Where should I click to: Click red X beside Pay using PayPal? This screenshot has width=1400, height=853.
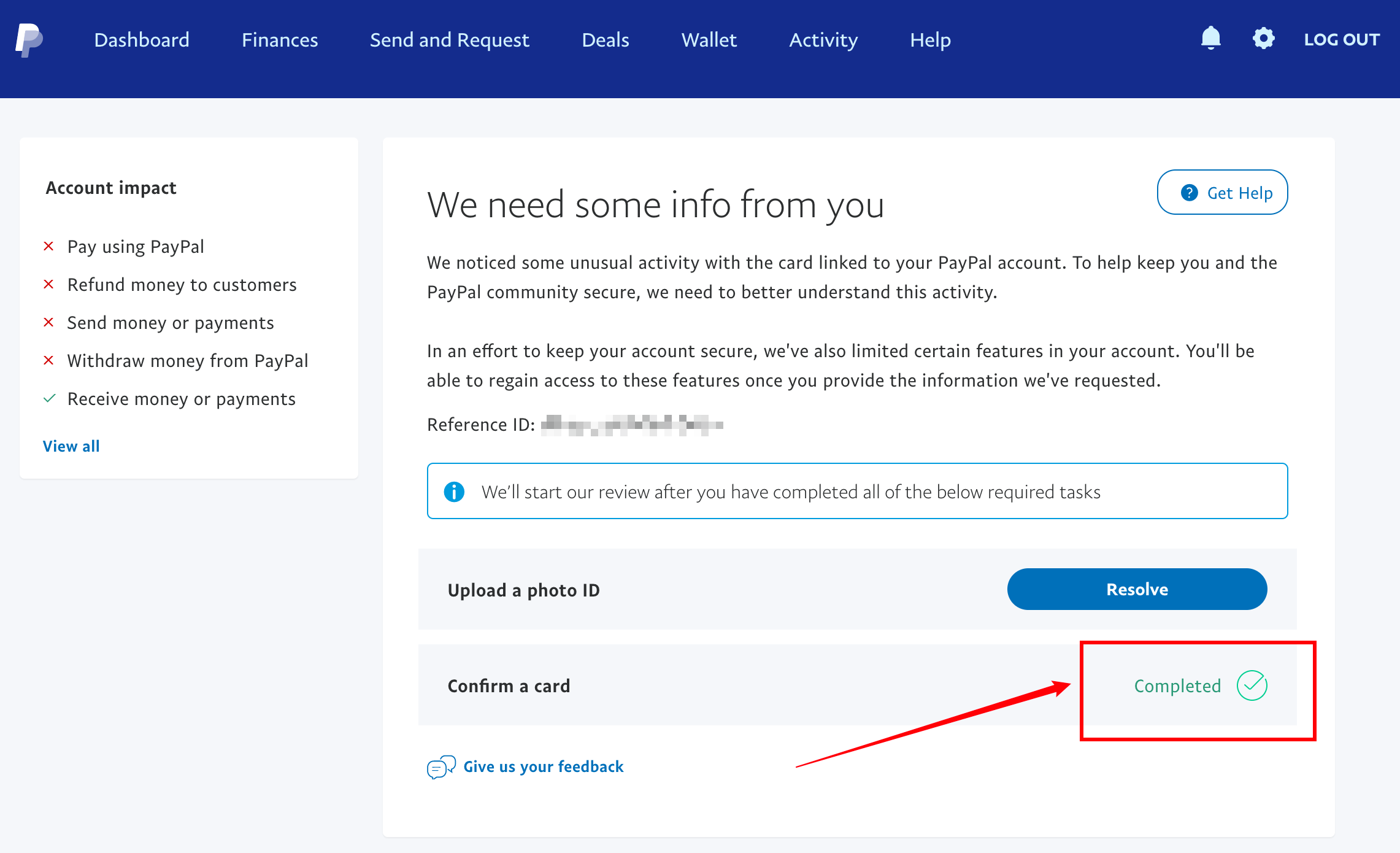pyautogui.click(x=49, y=247)
